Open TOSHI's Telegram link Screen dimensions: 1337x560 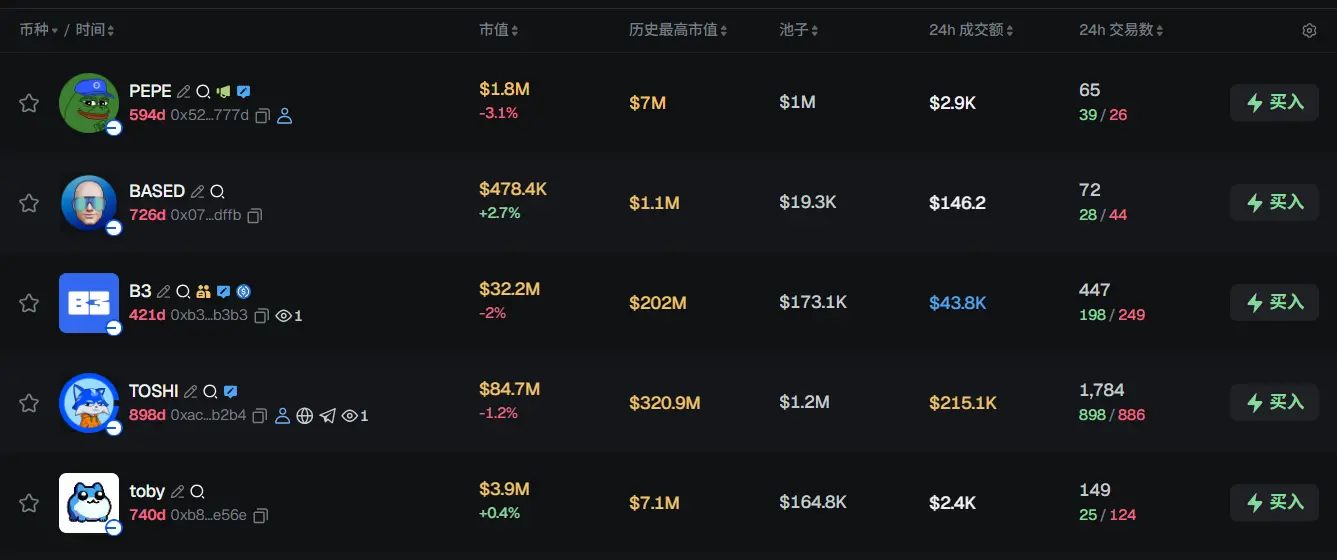tap(327, 416)
